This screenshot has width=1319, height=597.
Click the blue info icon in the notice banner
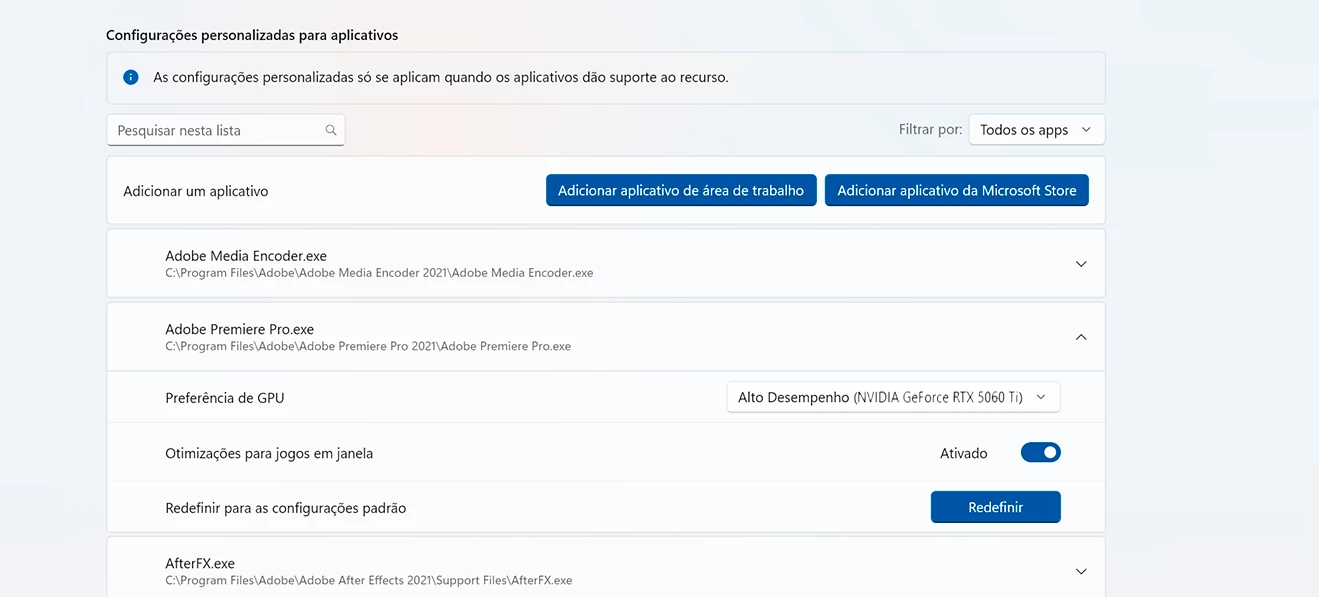(130, 77)
